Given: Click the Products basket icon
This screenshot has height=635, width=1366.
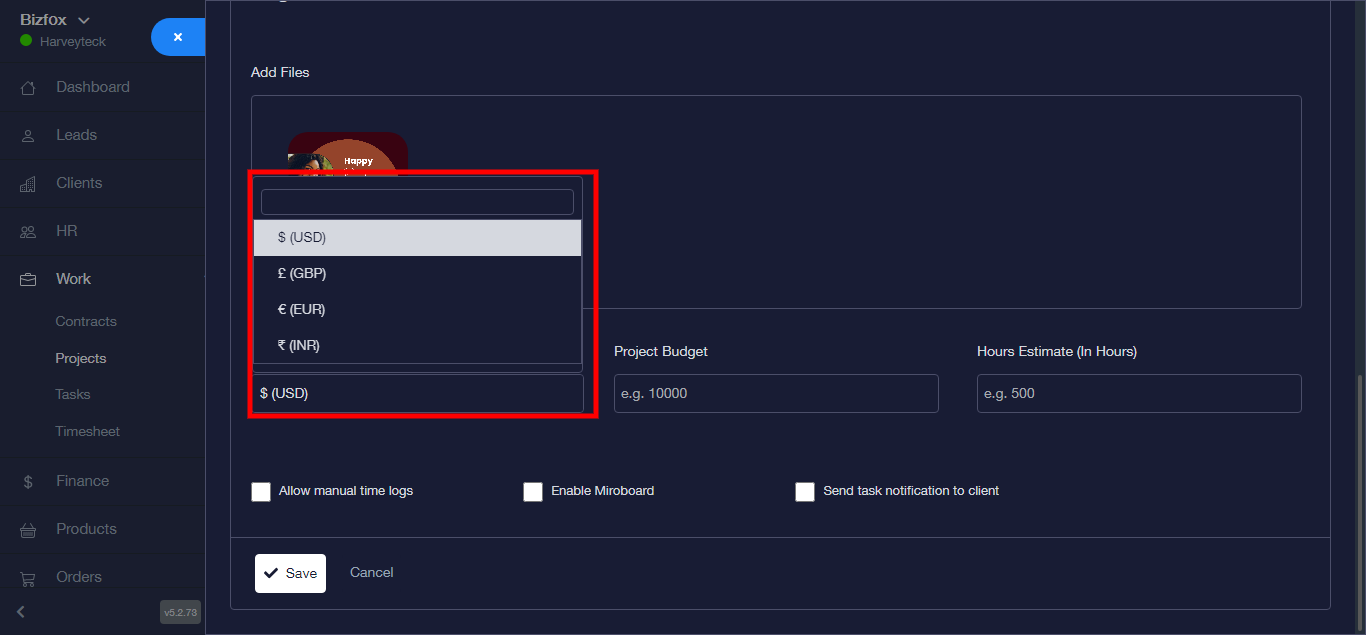Looking at the screenshot, I should pyautogui.click(x=28, y=530).
